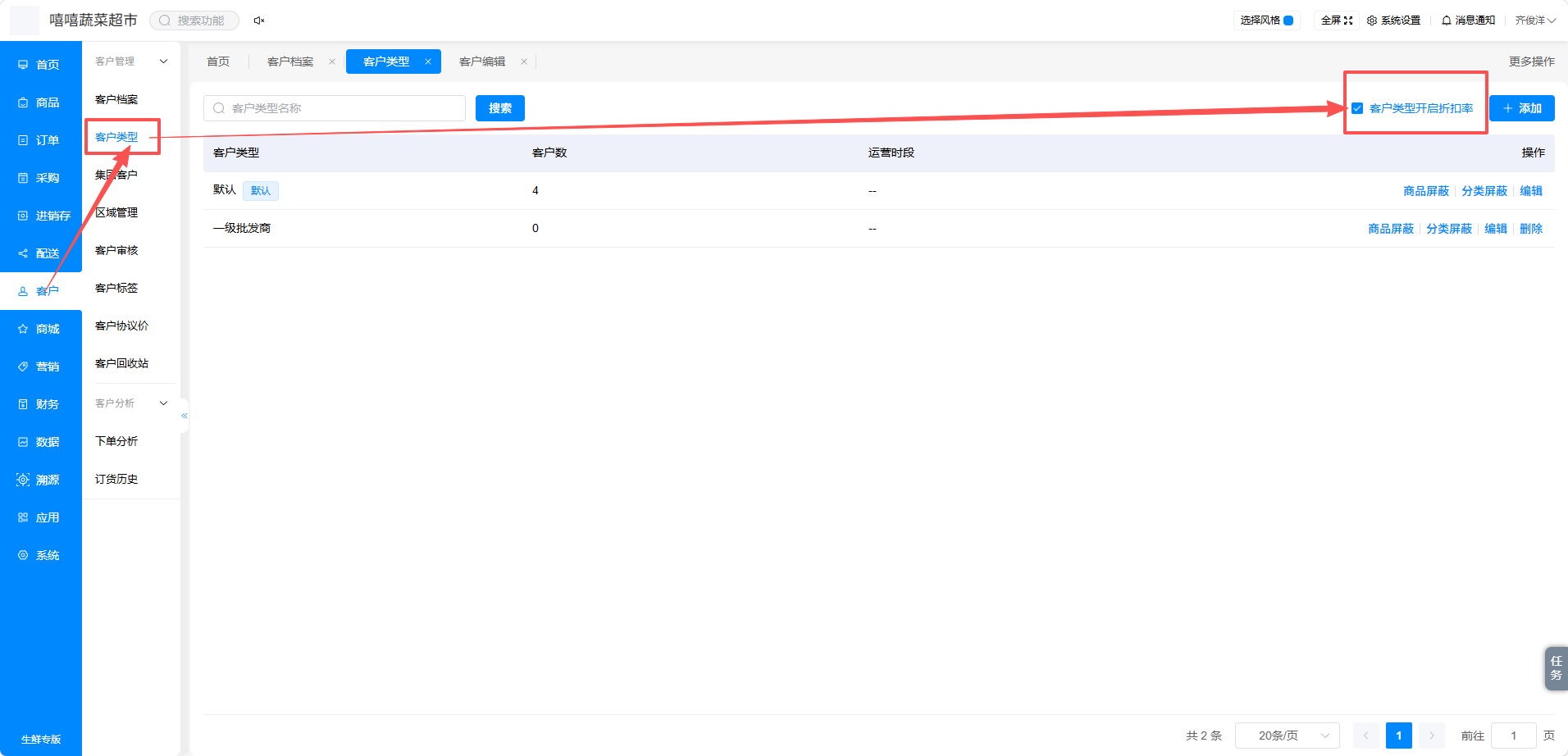Open the 20条/页 page size dropdown
This screenshot has height=756, width=1568.
(x=1288, y=736)
